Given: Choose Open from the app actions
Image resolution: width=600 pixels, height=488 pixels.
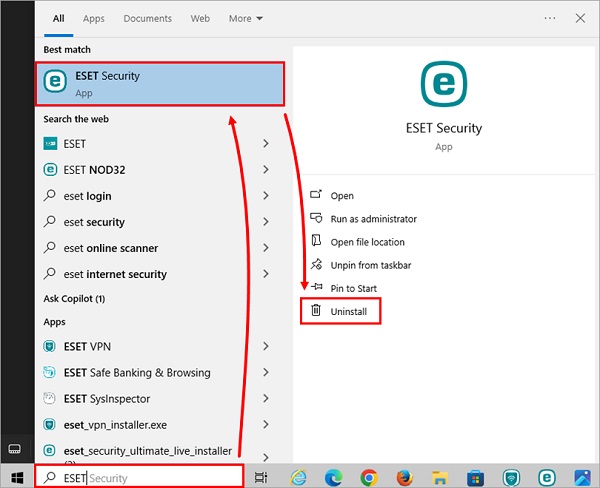Looking at the screenshot, I should click(342, 196).
